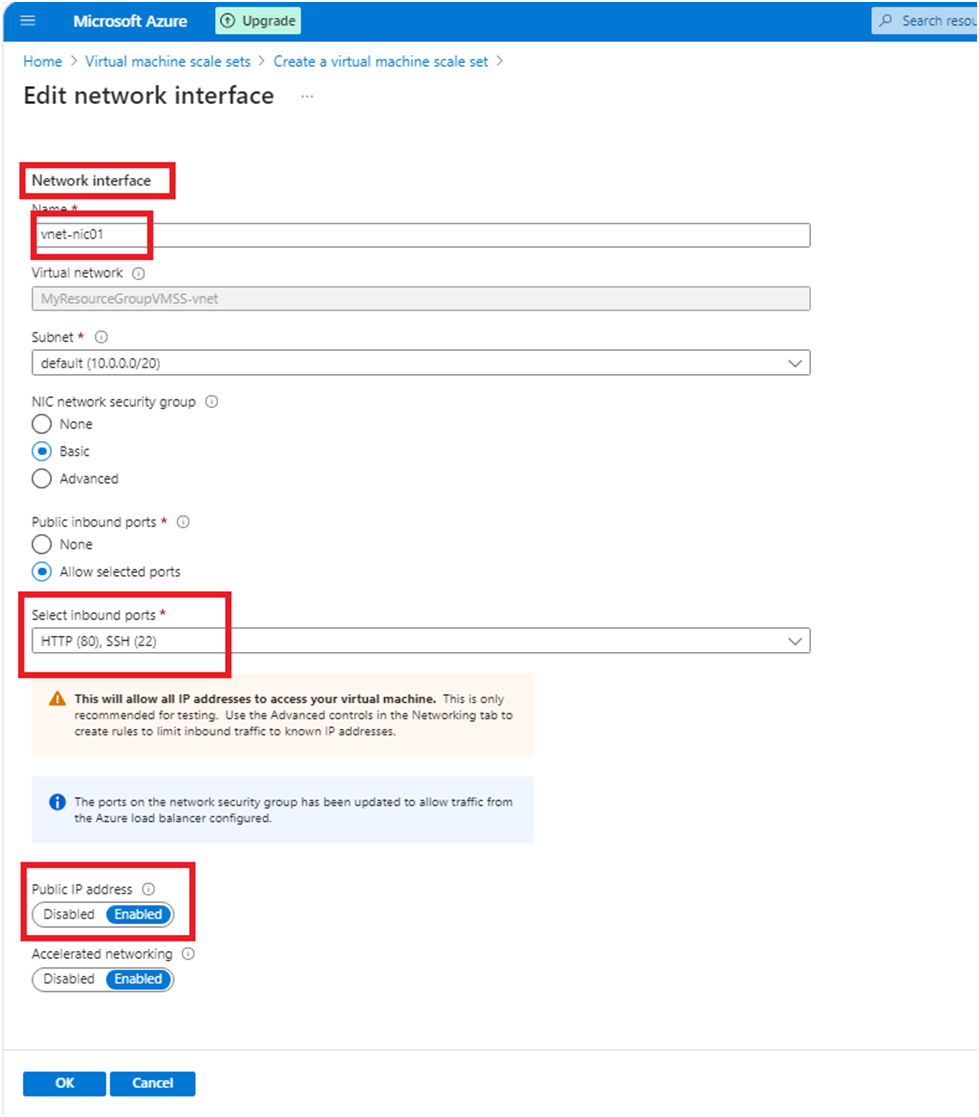Click the Virtual network info icon
The width and height of the screenshot is (979, 1117).
138,272
